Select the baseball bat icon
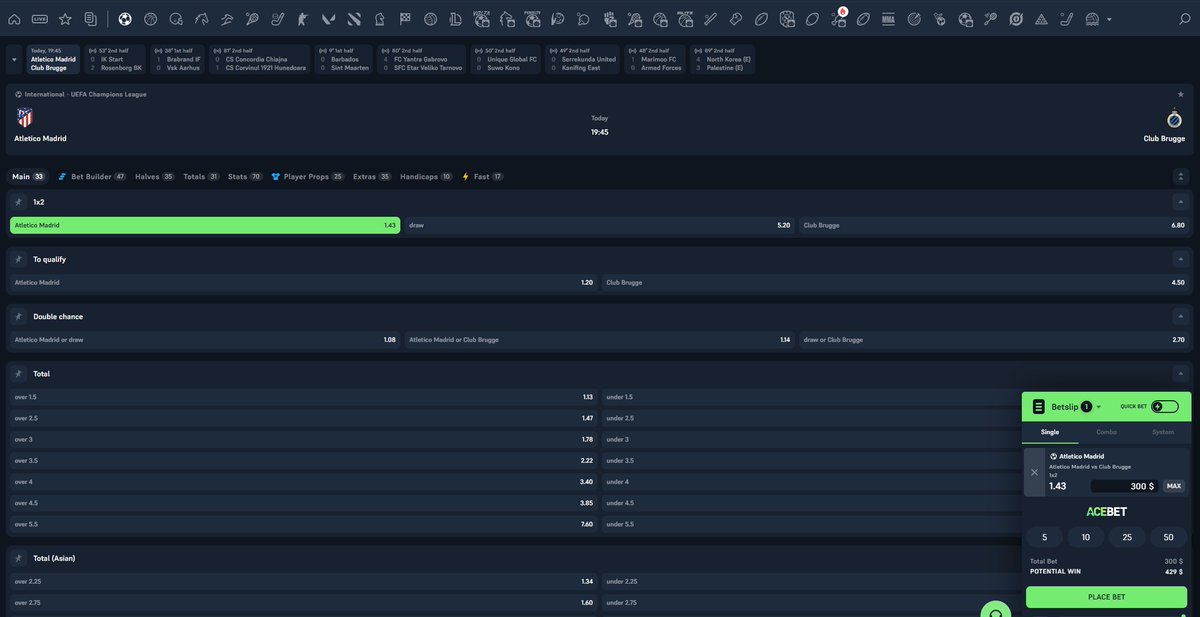 click(710, 19)
